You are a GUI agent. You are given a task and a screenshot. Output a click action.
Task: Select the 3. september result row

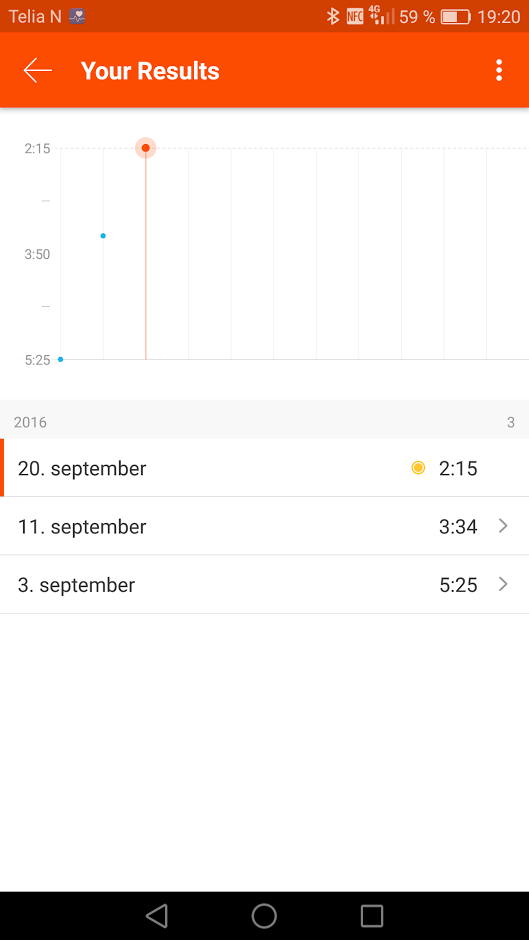pyautogui.click(x=264, y=584)
